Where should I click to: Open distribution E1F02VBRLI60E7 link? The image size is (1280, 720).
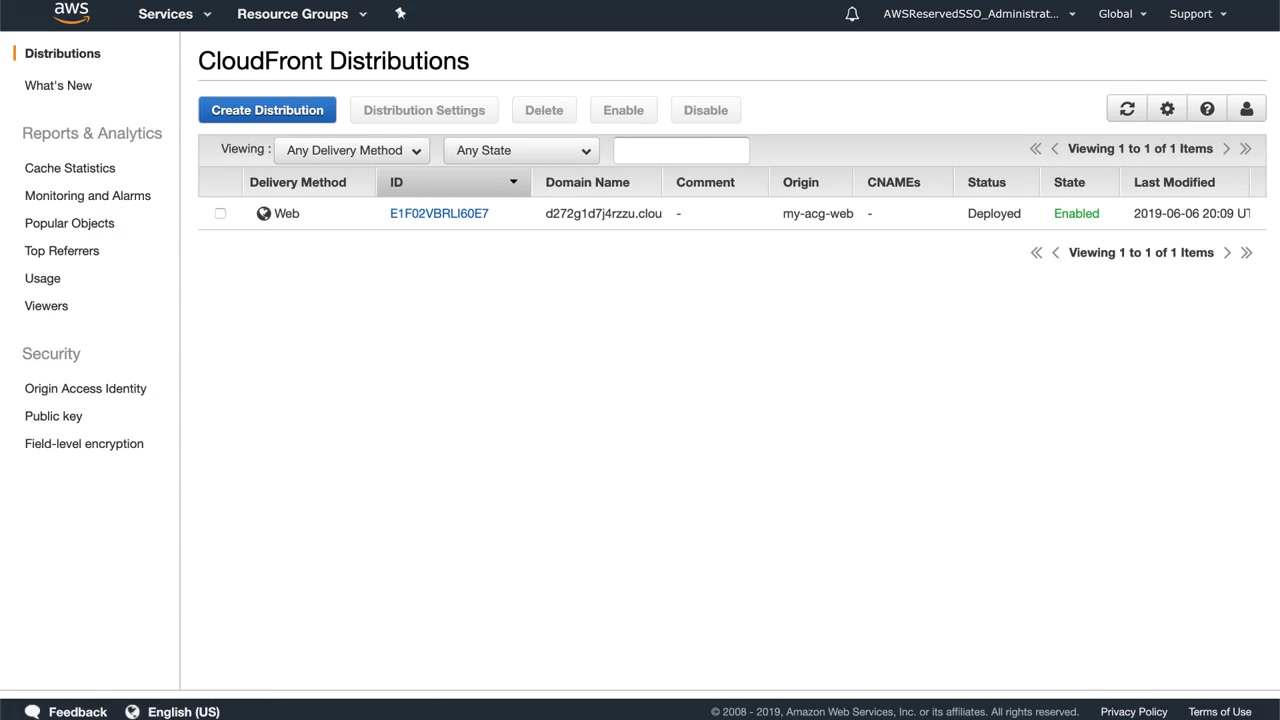click(439, 213)
